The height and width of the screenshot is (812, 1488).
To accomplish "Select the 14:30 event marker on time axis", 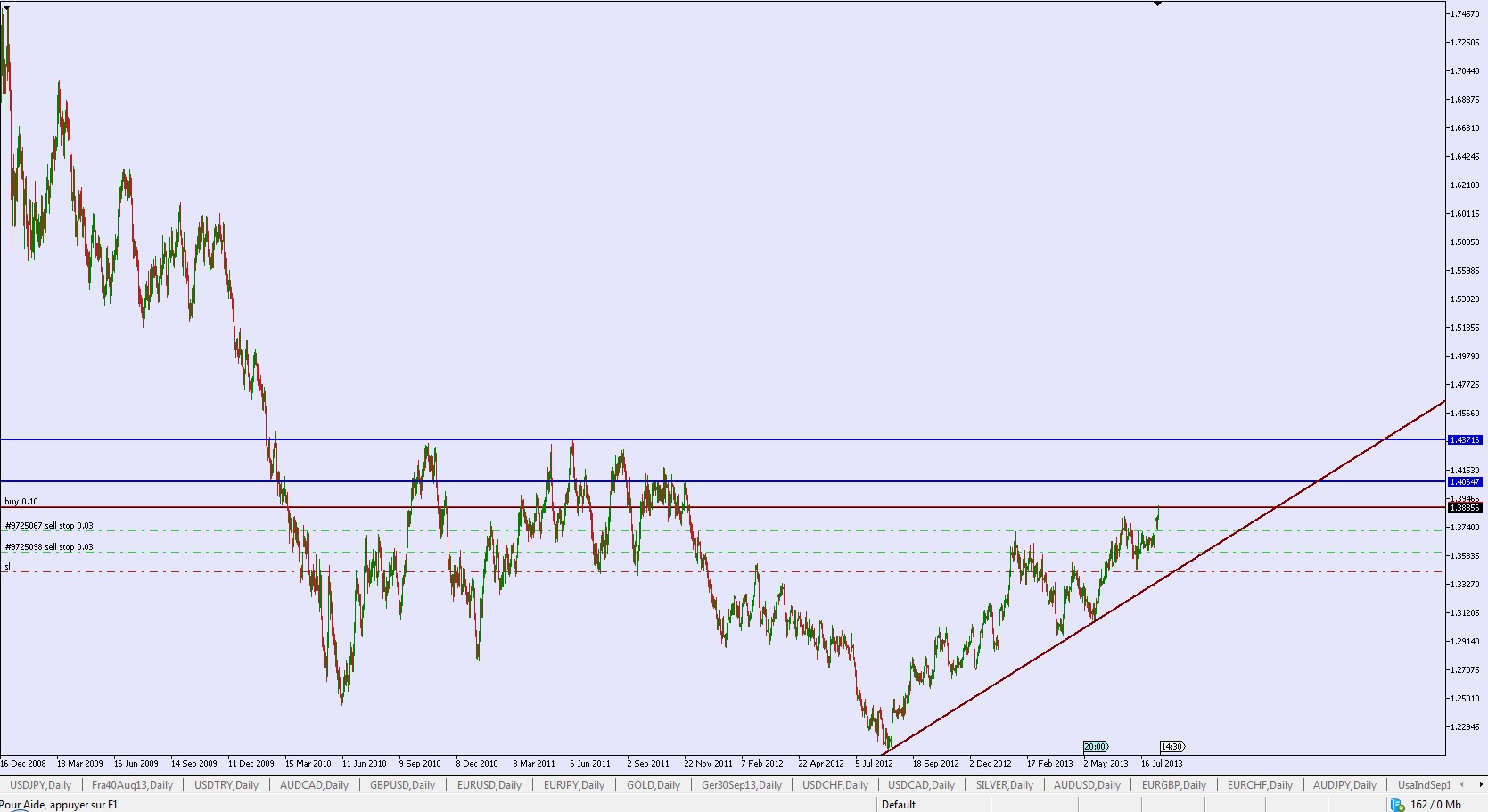I will click(x=1171, y=747).
